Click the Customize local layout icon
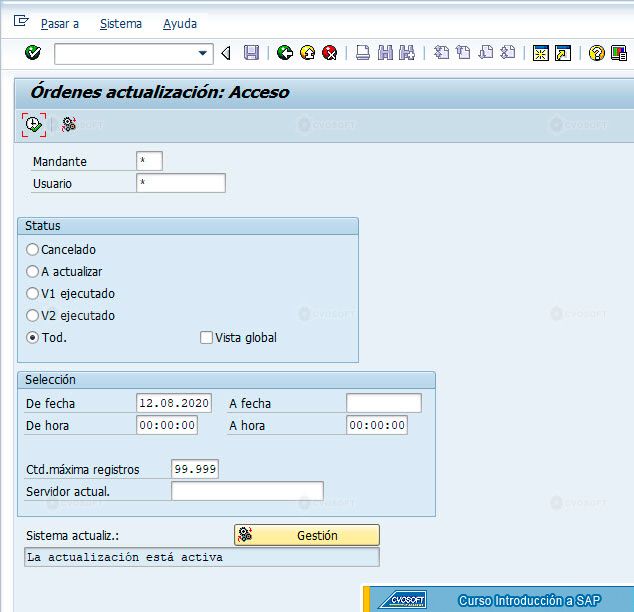 pos(619,53)
